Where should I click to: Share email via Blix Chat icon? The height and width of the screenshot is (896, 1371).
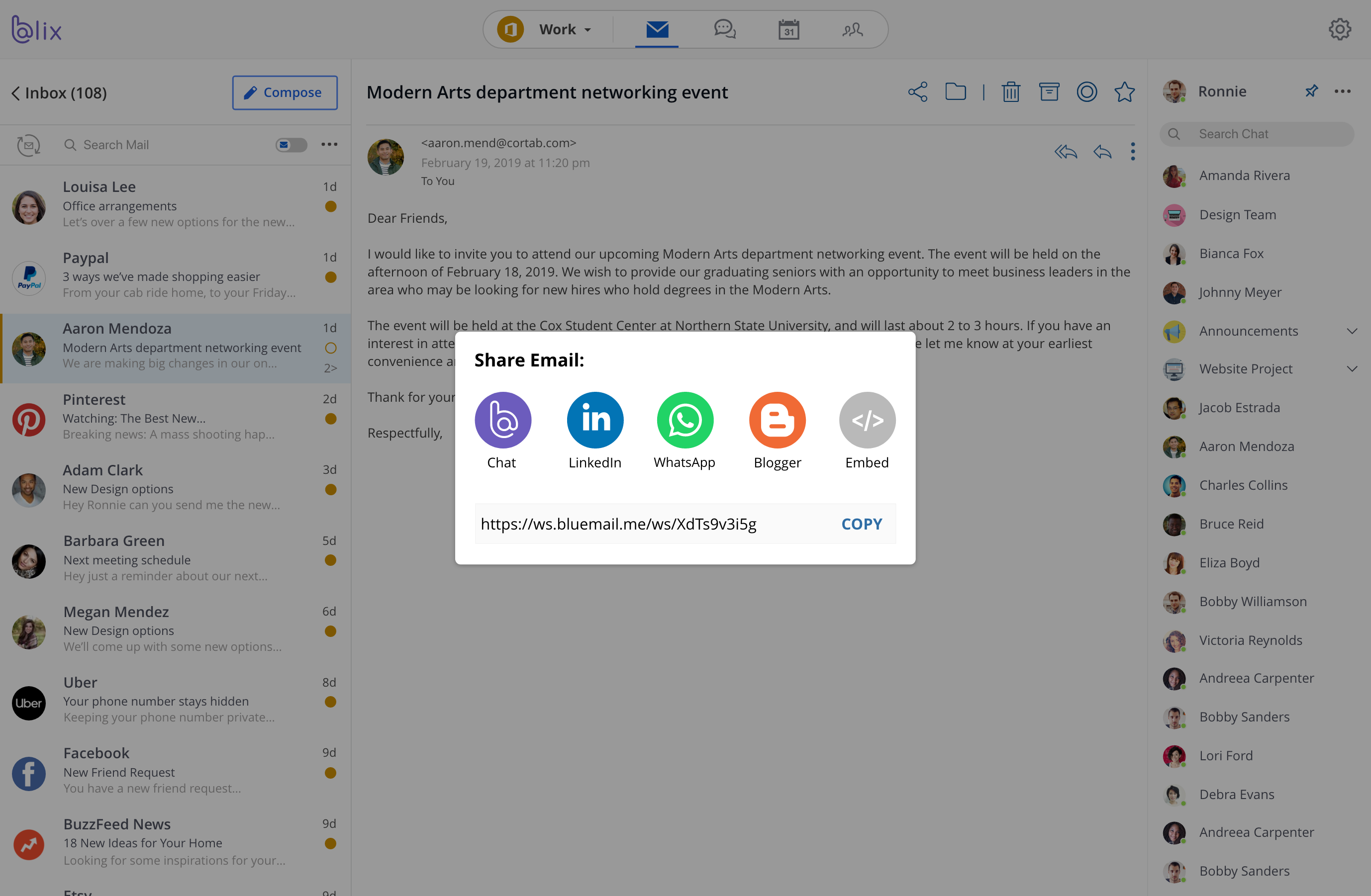(x=503, y=420)
